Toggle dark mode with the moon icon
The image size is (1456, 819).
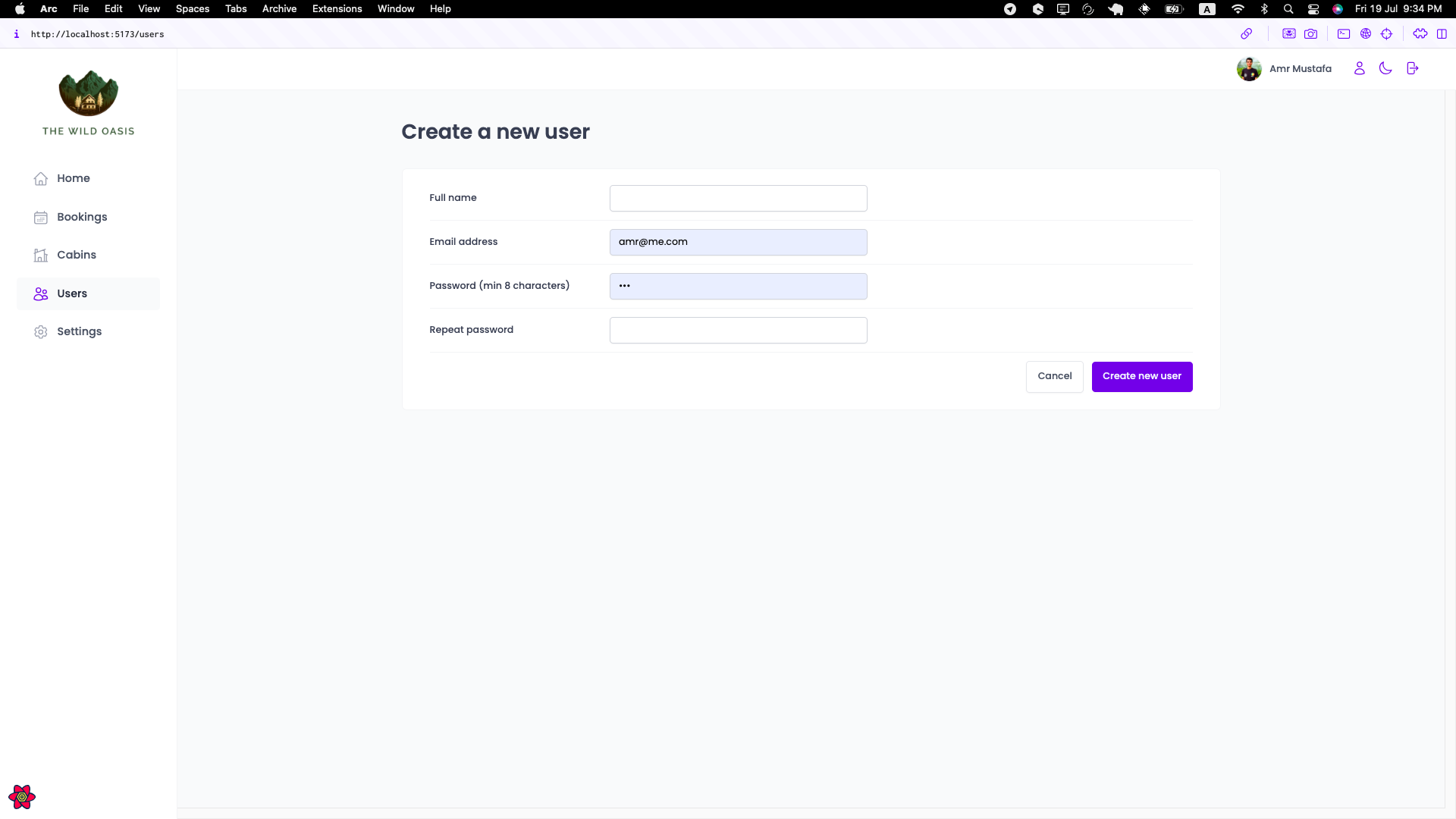click(1385, 68)
